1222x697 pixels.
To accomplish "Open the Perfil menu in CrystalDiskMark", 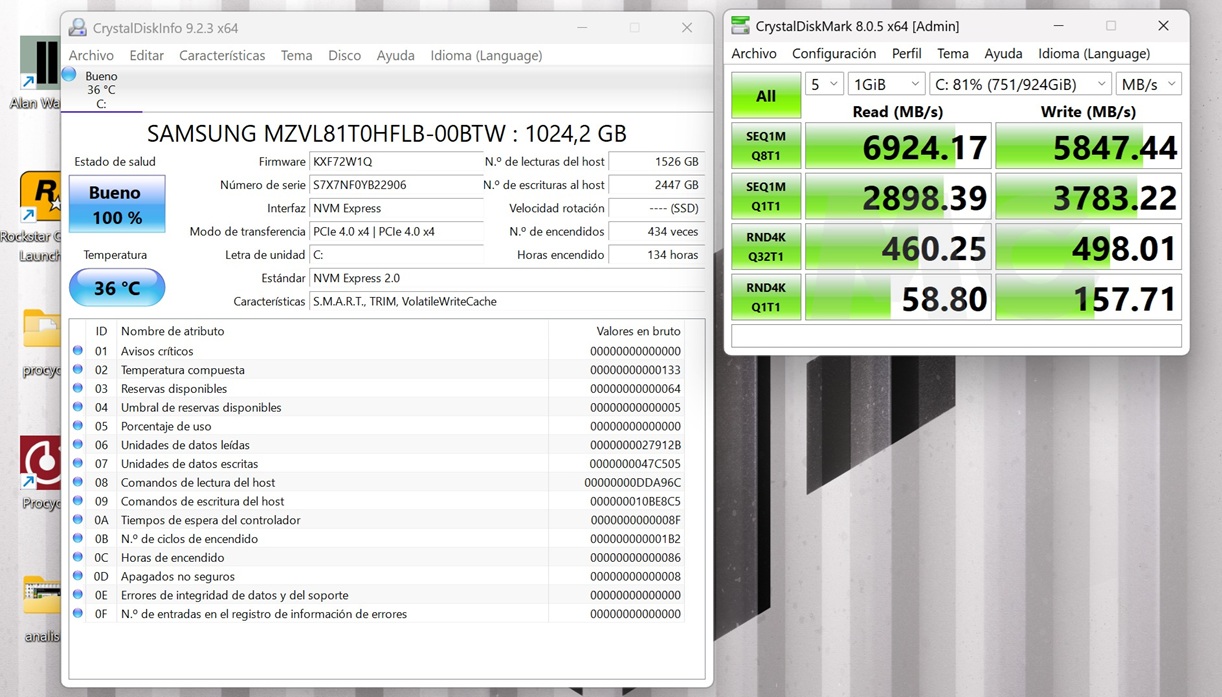I will (x=906, y=53).
